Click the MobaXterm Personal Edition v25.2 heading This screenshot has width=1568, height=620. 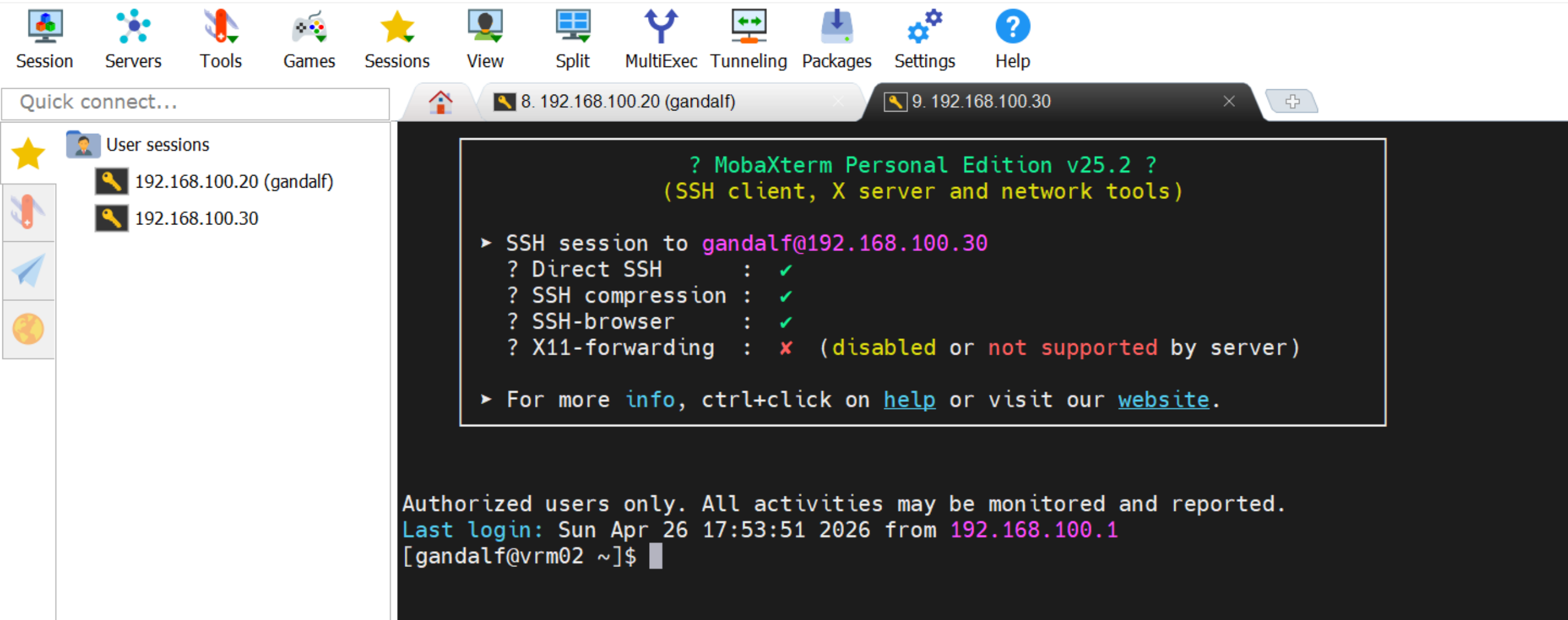(x=922, y=165)
